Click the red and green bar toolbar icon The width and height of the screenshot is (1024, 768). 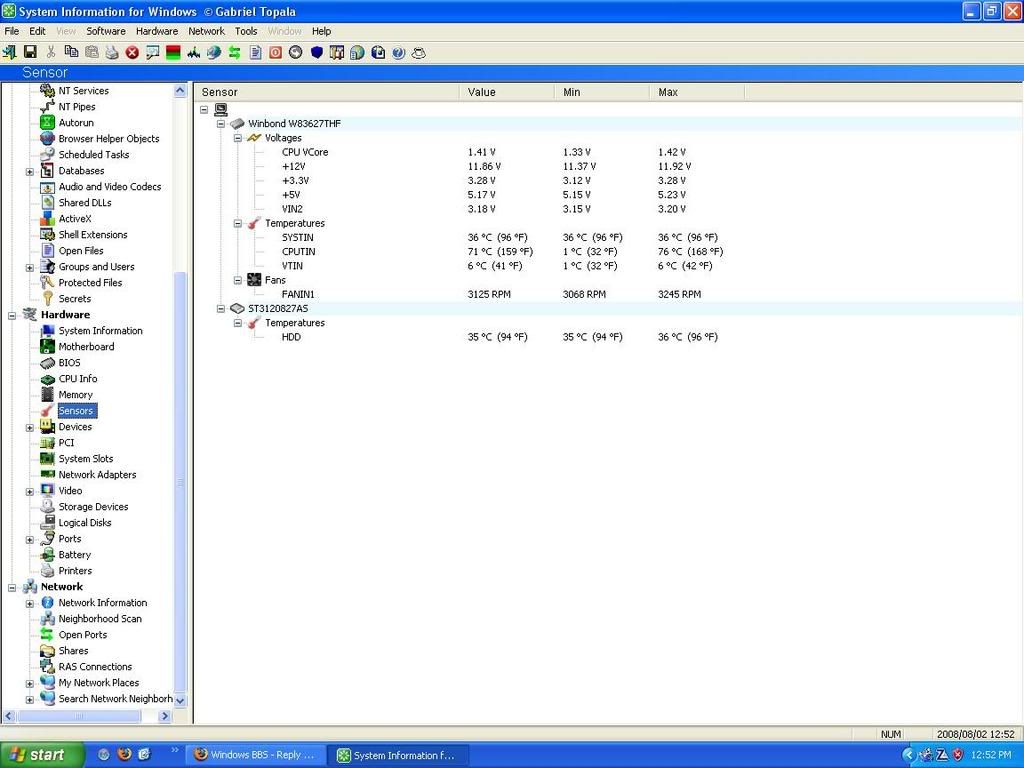tap(173, 53)
